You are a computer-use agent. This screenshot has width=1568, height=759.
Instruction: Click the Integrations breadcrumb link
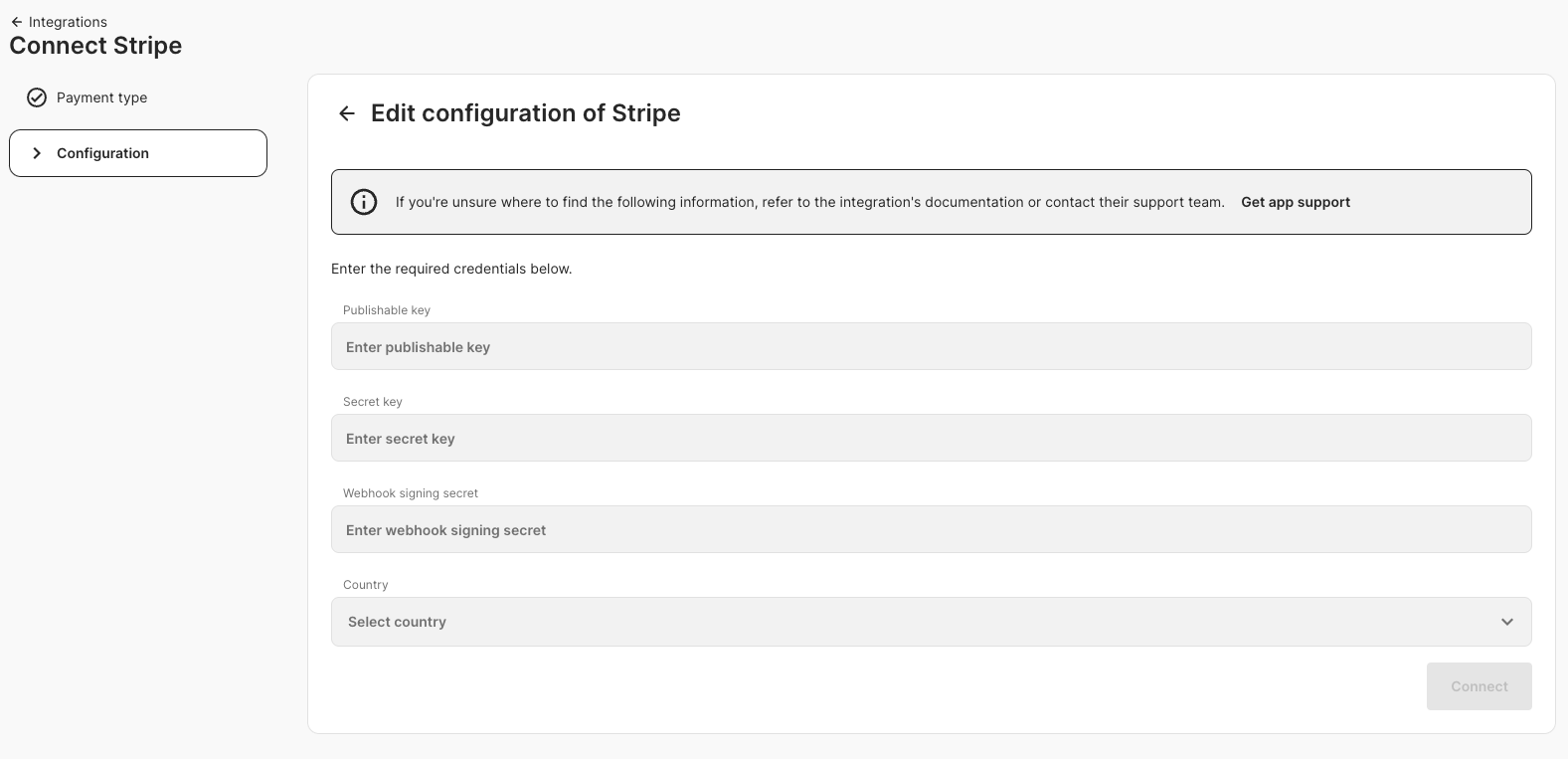click(x=68, y=22)
